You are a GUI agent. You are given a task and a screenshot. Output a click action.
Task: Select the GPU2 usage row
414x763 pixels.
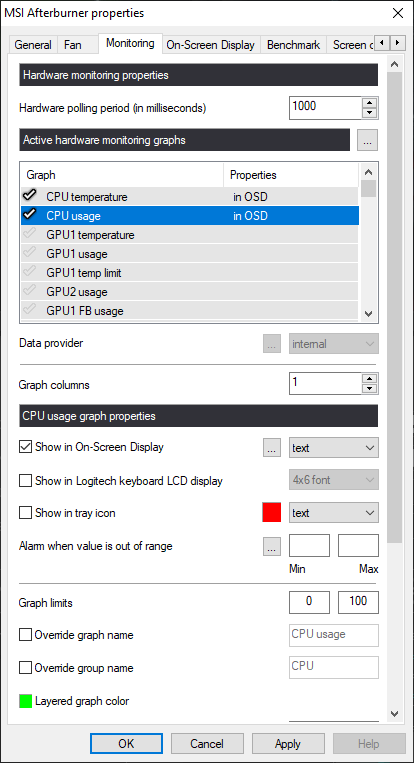click(190, 291)
